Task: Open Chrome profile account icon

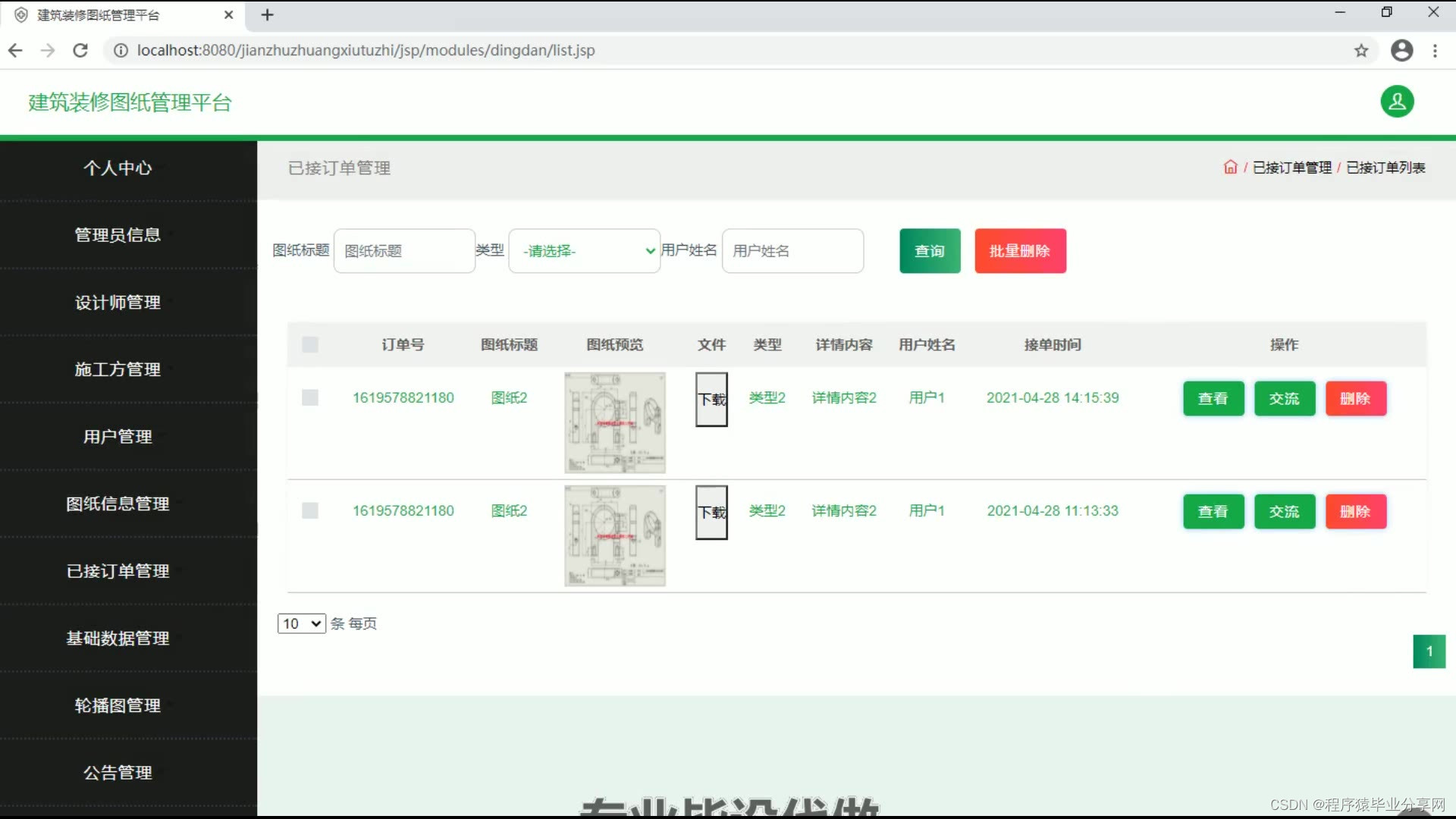Action: [x=1401, y=51]
